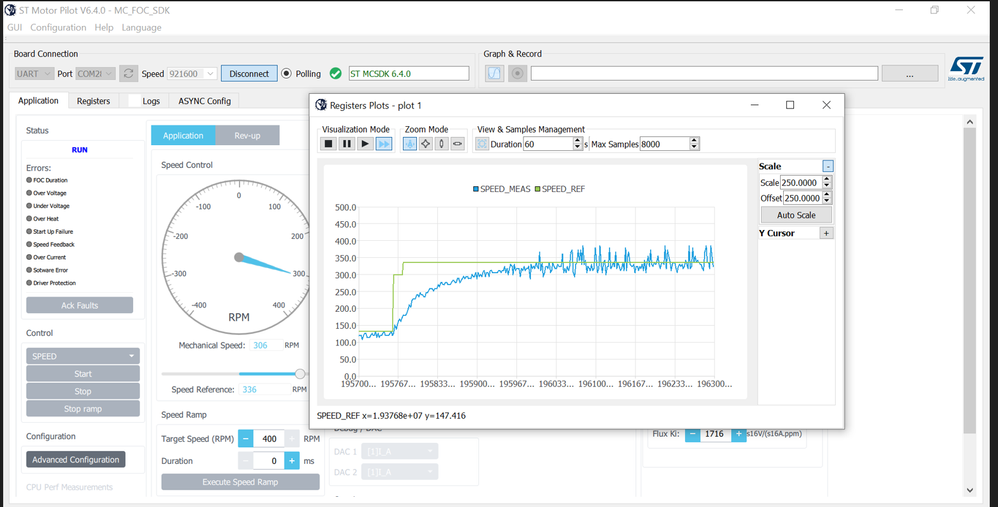The image size is (998, 507).
Task: Click the motor Stop button
Action: [x=83, y=391]
